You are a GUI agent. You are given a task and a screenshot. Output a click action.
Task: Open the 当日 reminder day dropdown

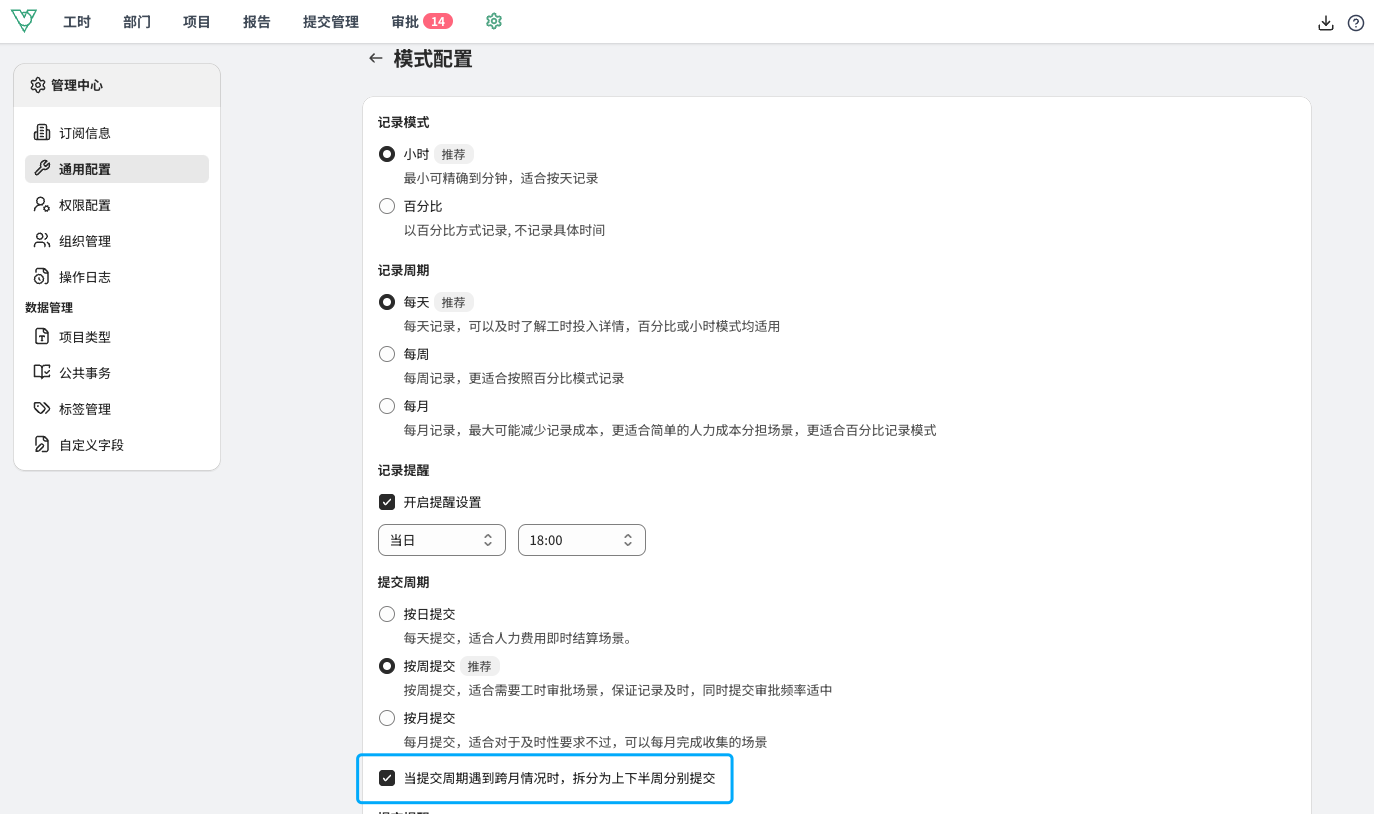point(441,540)
